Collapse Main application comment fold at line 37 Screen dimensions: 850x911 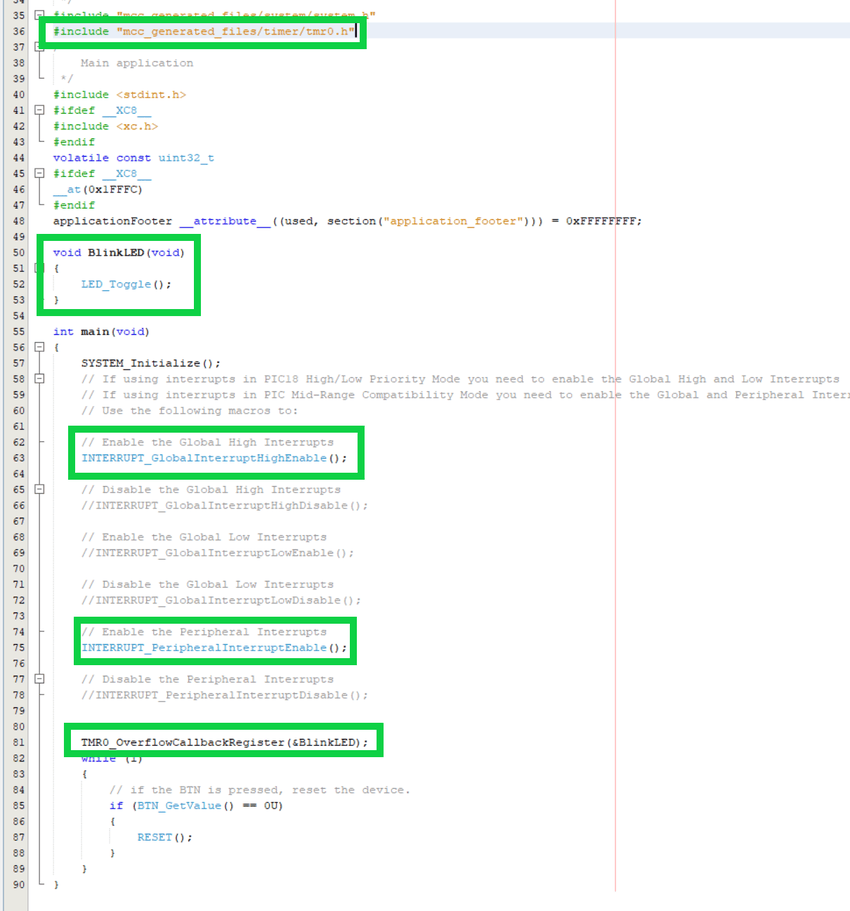39,47
